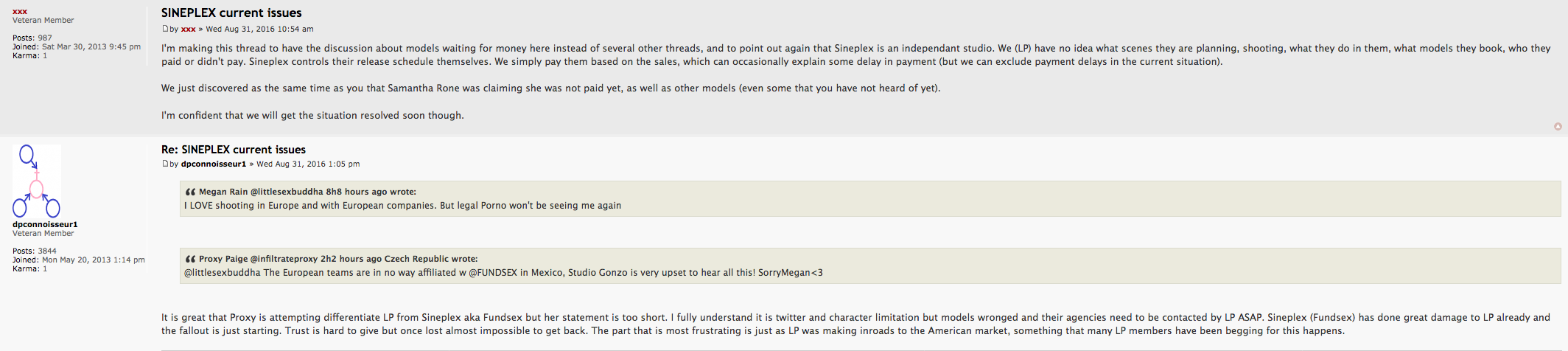1568x351 pixels.
Task: Click the post icon beside "by dpconnoisseur1"
Action: [165, 164]
